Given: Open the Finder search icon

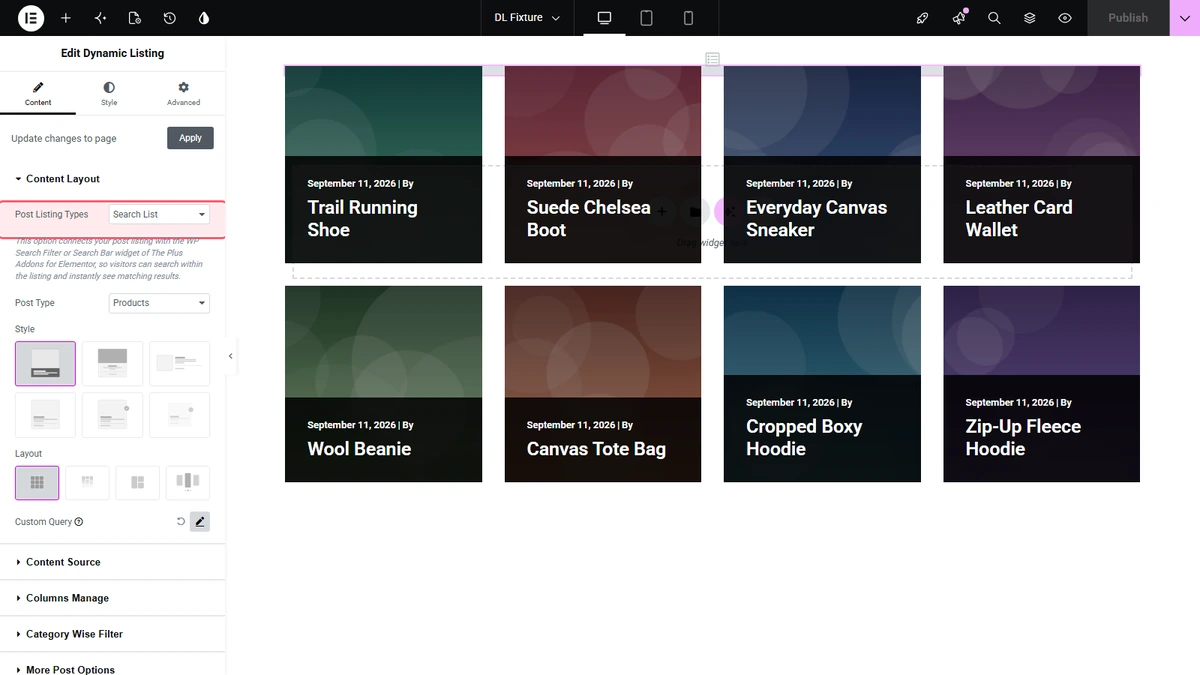Looking at the screenshot, I should click(994, 18).
